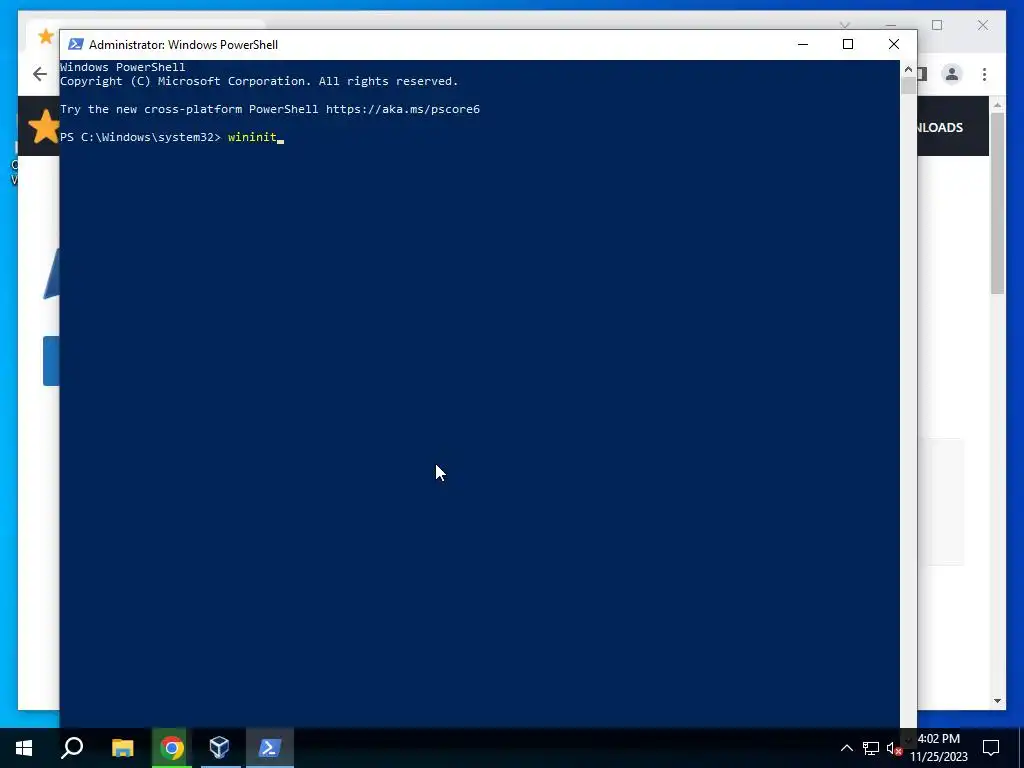
Task: Click the Microsoft Corporation copyright line
Action: (x=259, y=81)
